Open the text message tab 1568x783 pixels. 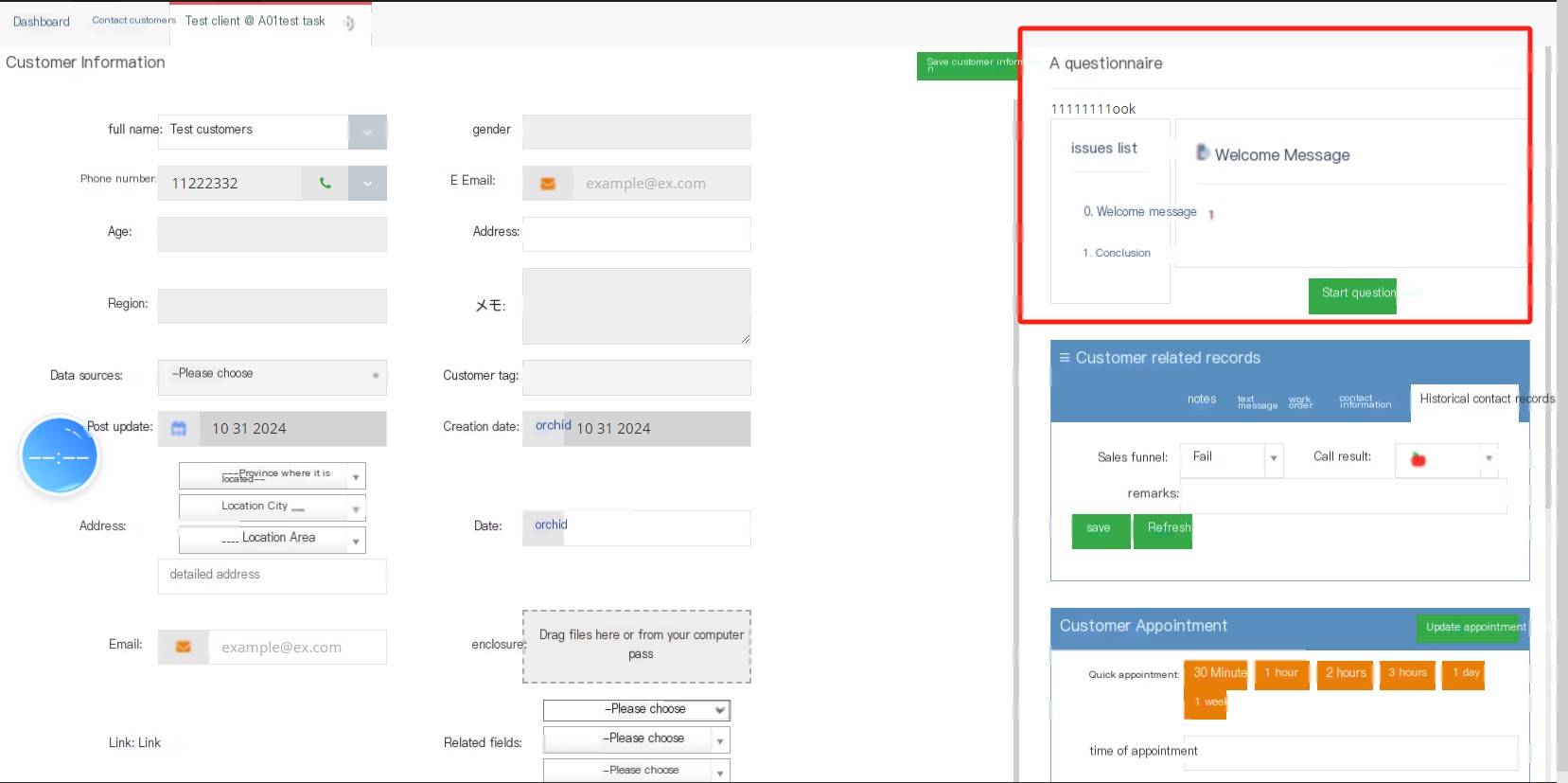point(1258,402)
